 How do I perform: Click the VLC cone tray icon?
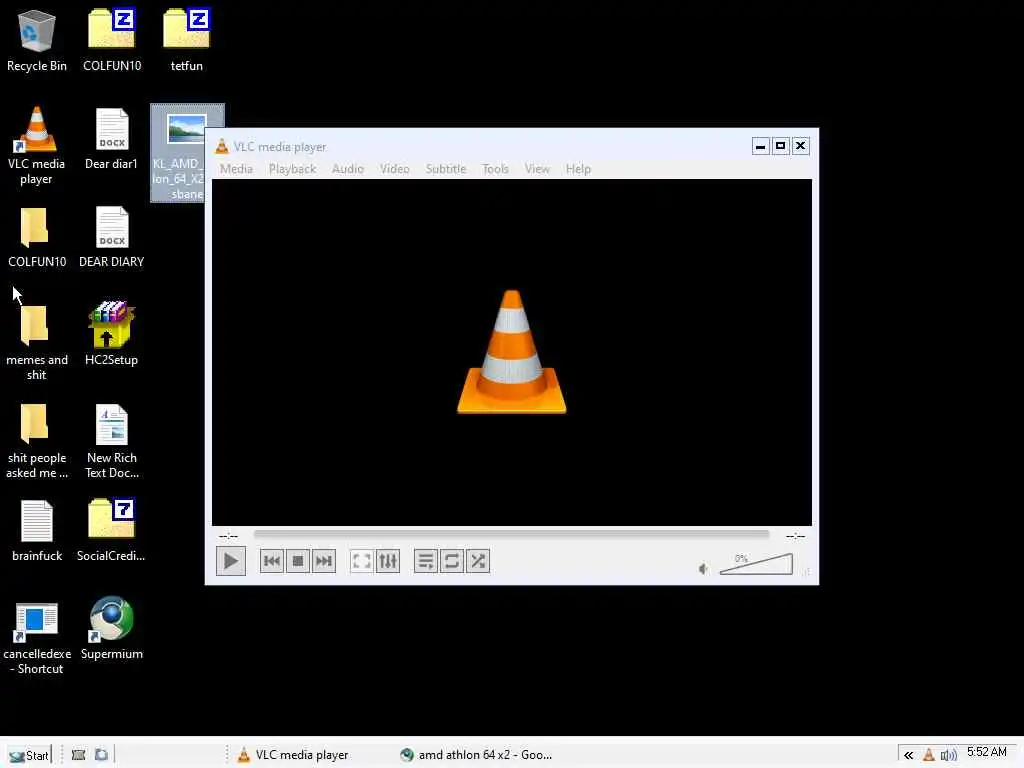tap(929, 756)
